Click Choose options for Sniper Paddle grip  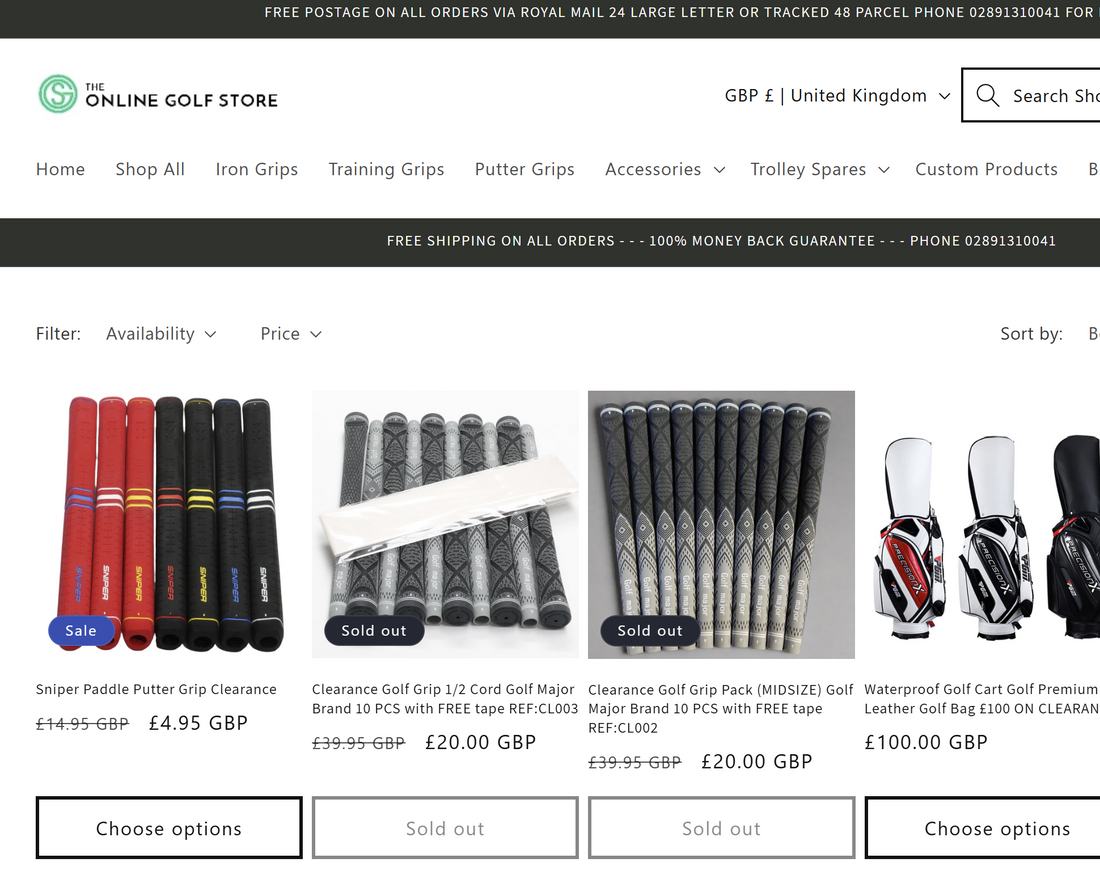click(x=169, y=828)
